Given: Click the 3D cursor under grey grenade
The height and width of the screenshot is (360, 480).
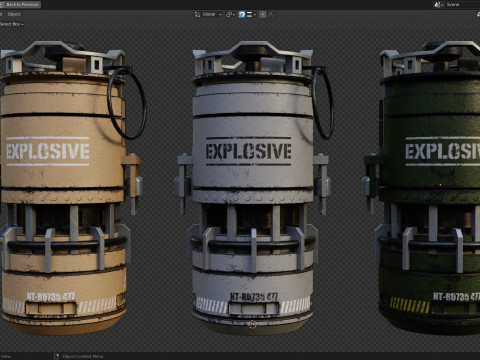Looking at the screenshot, I should [253, 324].
